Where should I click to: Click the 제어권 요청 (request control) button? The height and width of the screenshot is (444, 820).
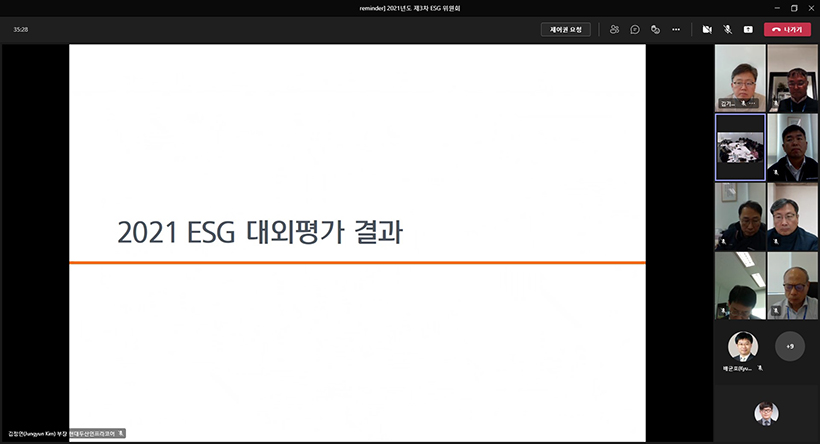565,30
